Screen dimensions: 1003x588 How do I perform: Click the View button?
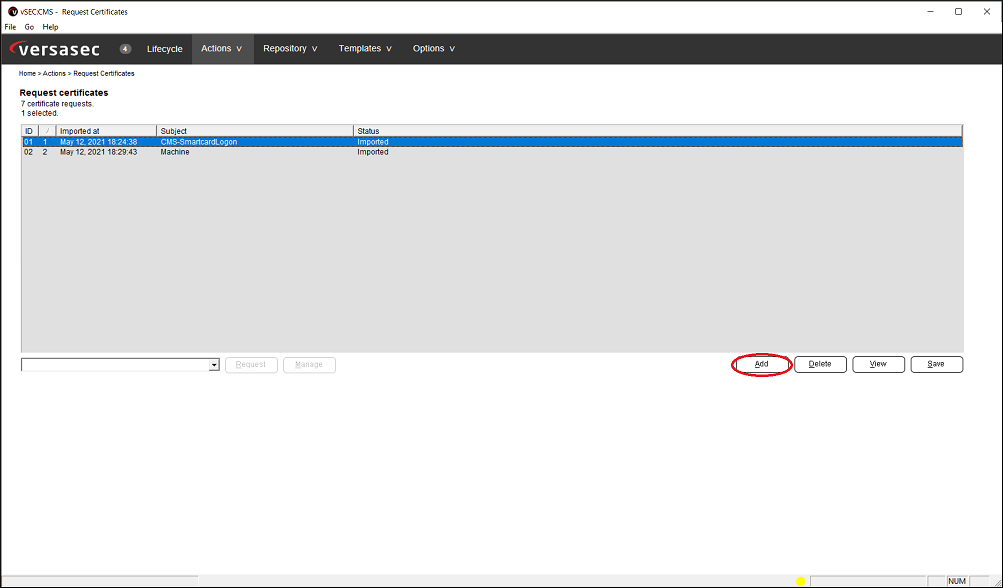tap(878, 364)
